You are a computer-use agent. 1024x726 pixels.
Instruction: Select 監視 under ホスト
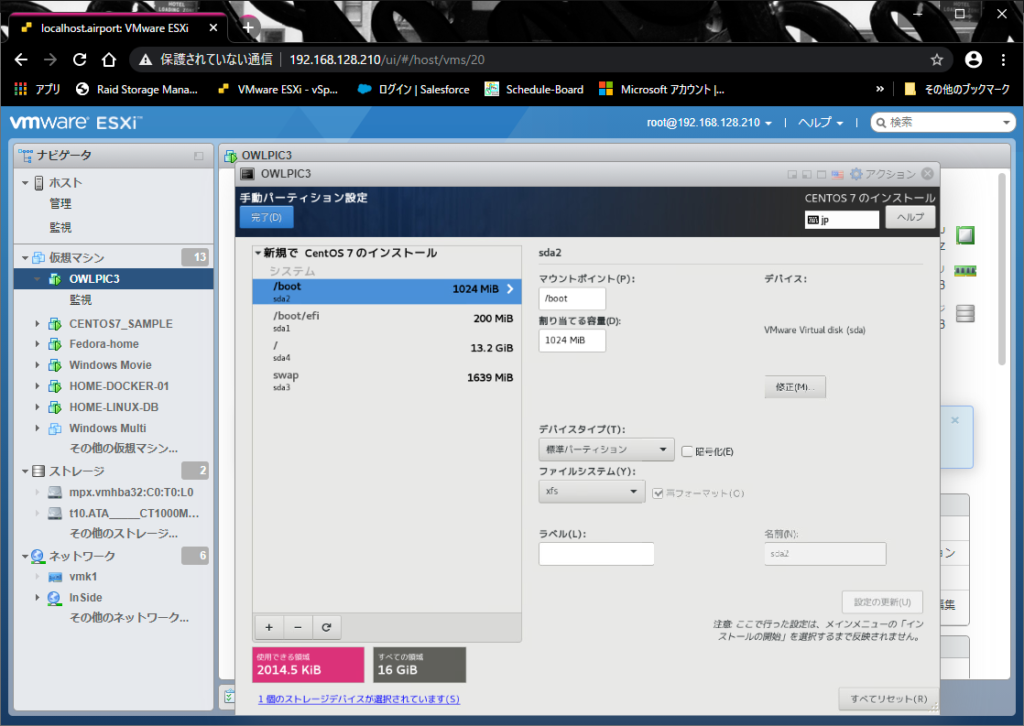tap(61, 227)
